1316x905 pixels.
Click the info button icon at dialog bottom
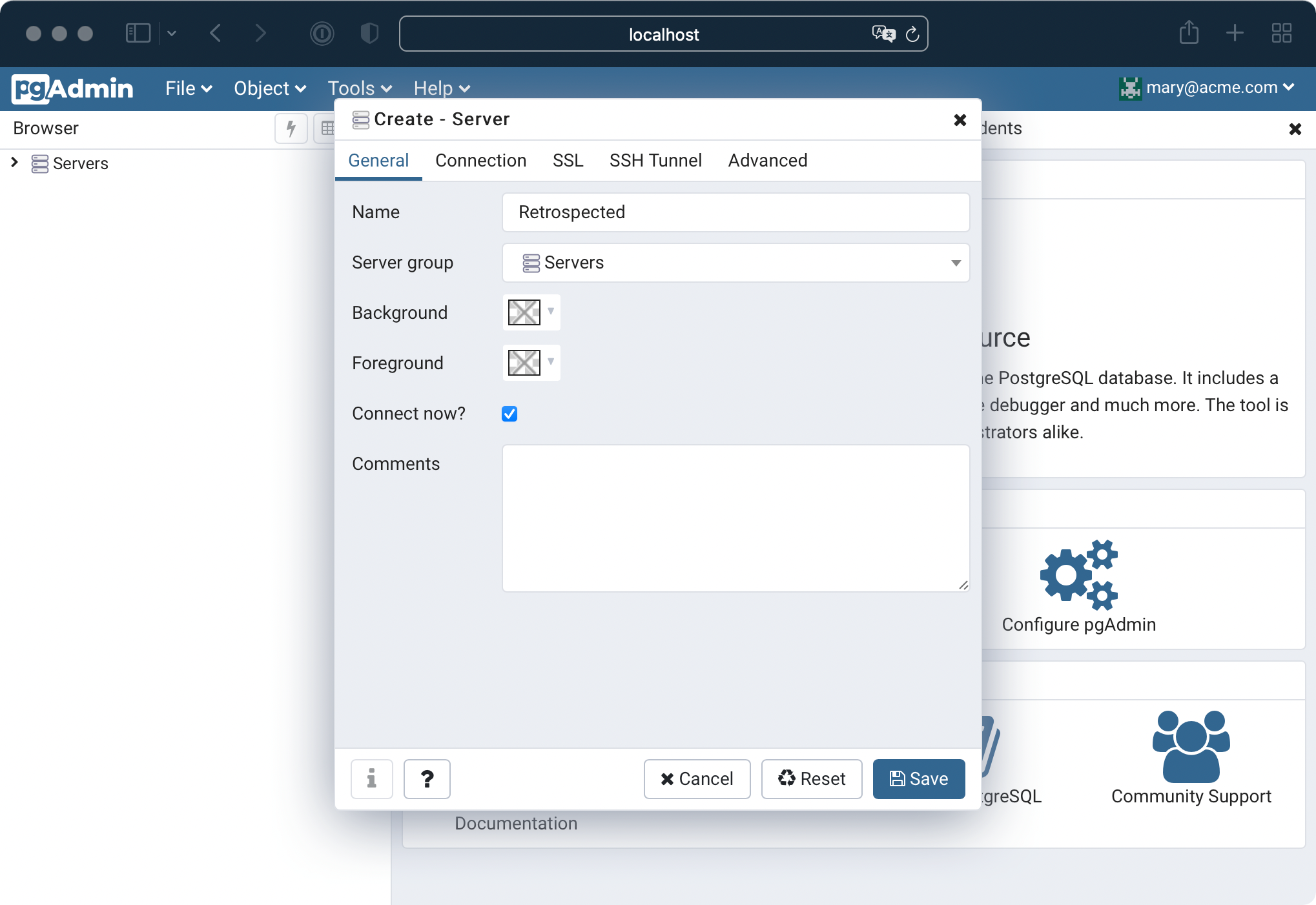(372, 778)
